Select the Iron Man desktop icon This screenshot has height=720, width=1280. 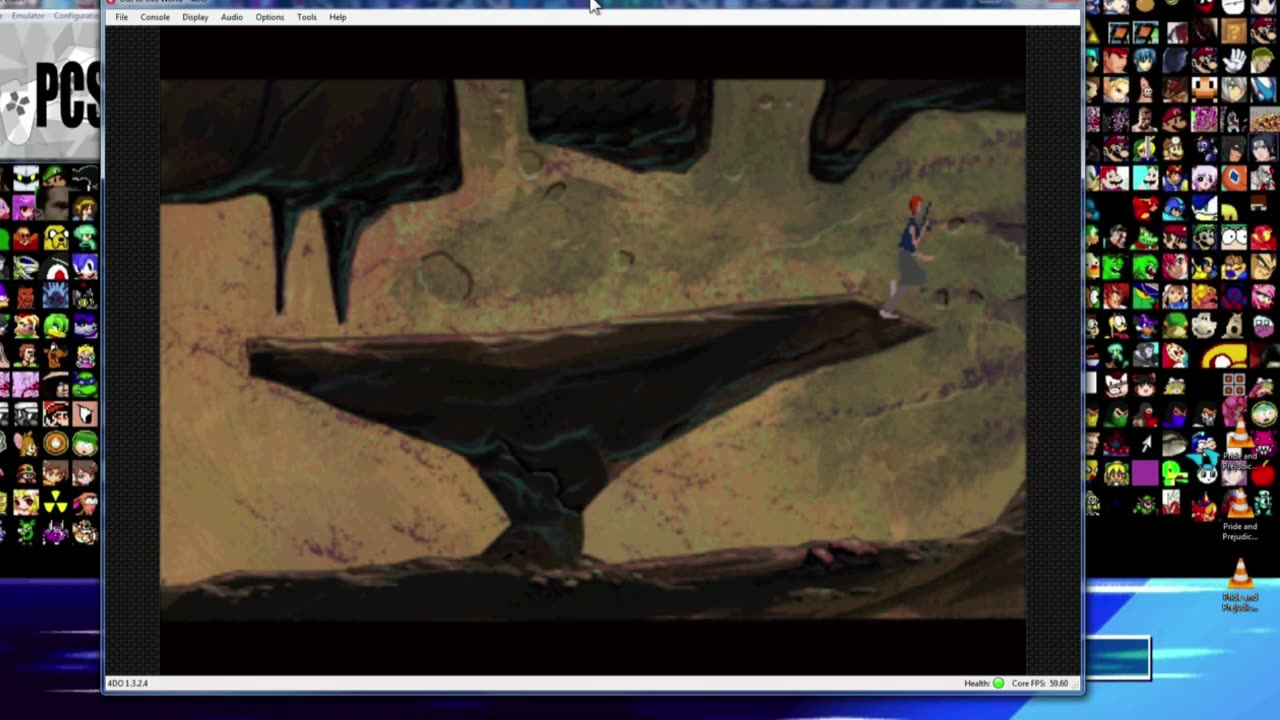tap(1263, 238)
